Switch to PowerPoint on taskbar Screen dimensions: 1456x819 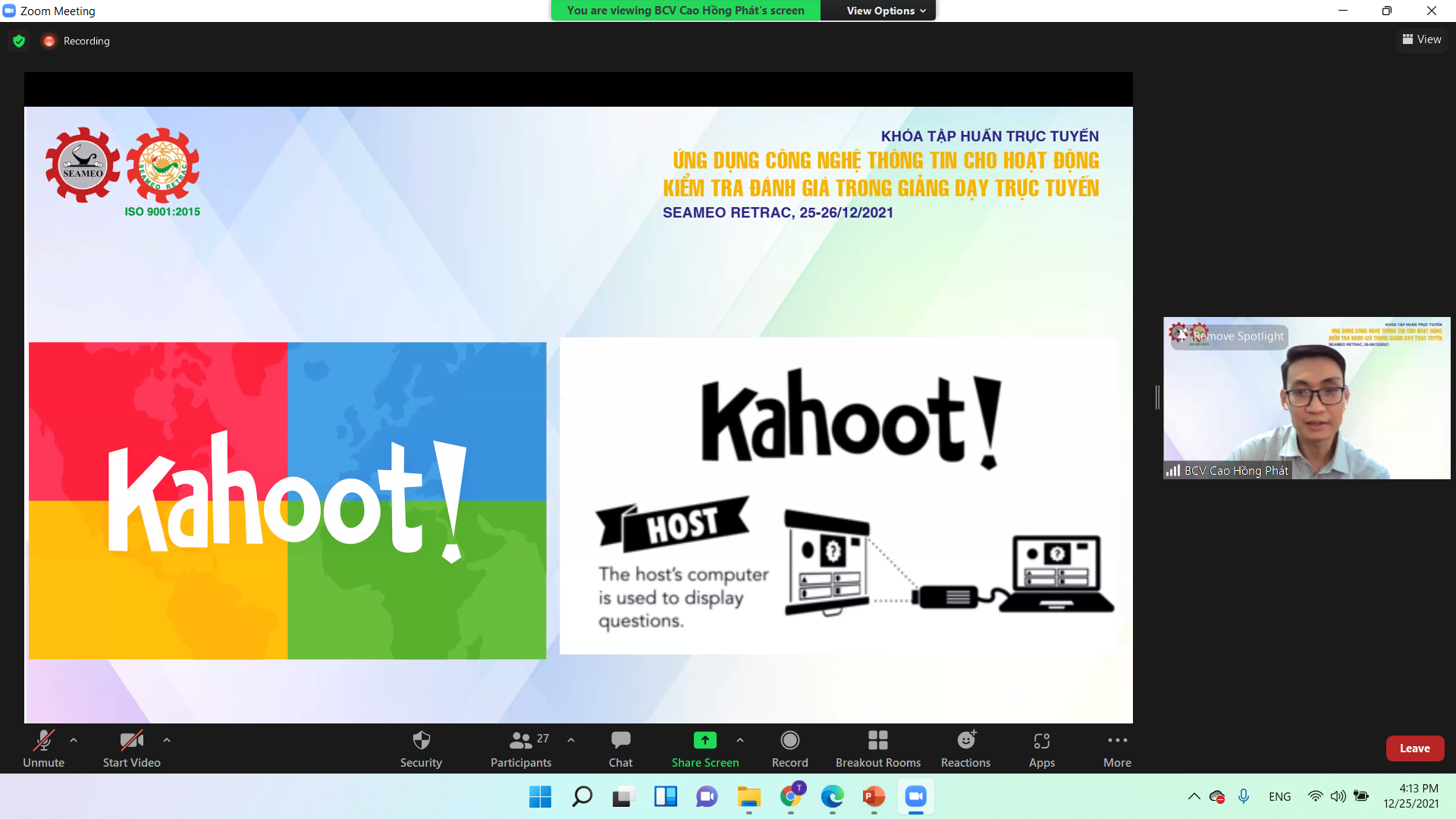[x=874, y=796]
